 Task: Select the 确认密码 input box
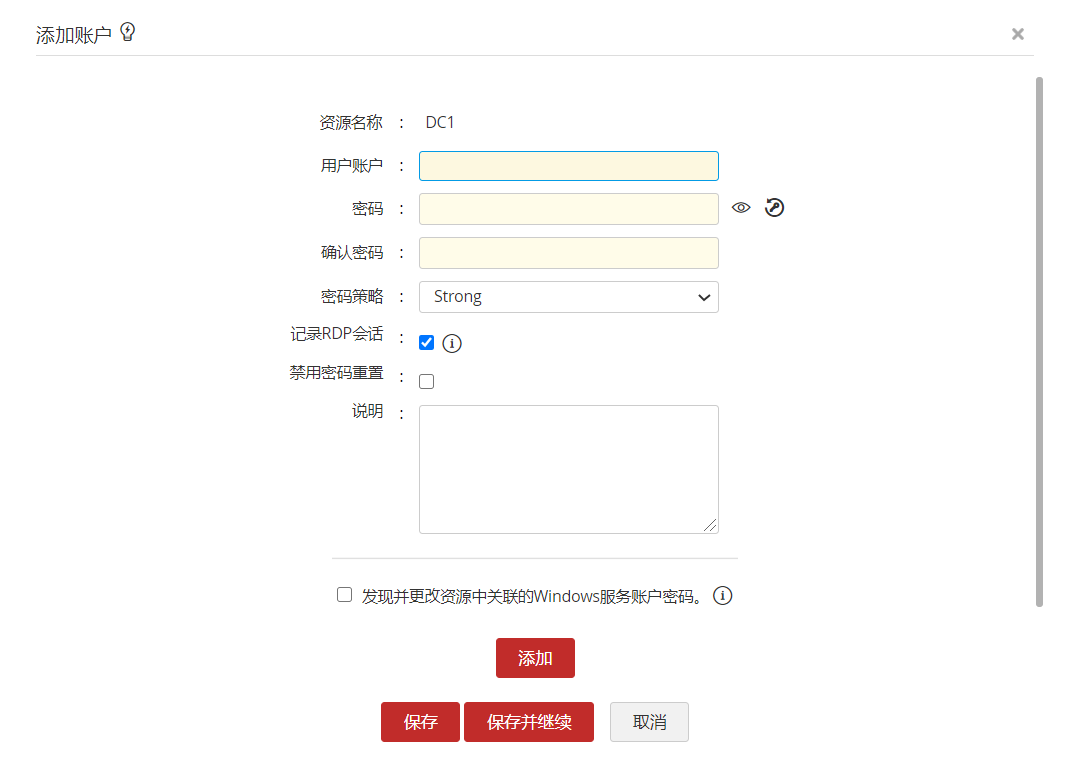(568, 253)
